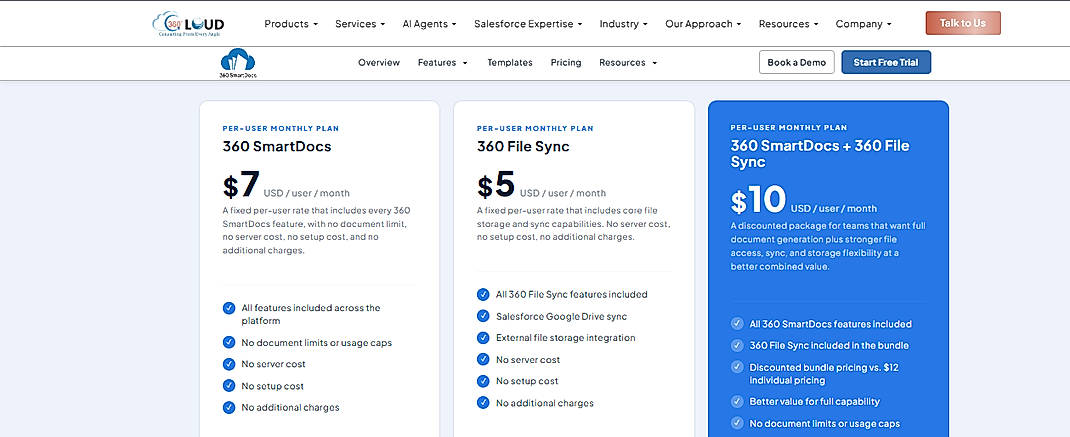This screenshot has height=437, width=1070.
Task: Go to the Overview tab
Action: pyautogui.click(x=379, y=62)
